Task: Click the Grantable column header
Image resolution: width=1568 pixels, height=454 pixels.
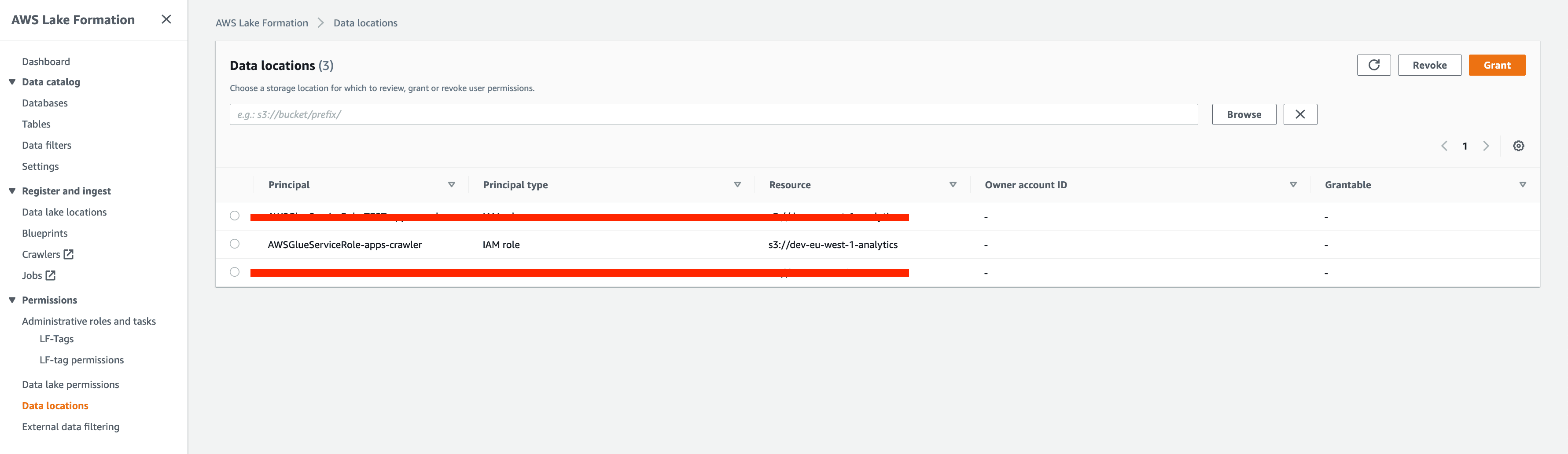Action: tap(1347, 185)
